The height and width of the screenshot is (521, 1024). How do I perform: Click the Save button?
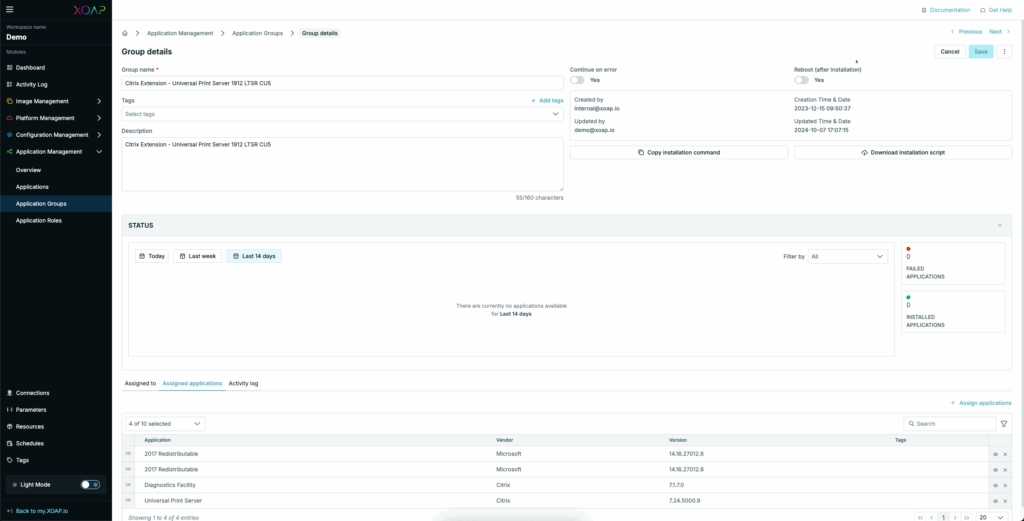(x=981, y=52)
